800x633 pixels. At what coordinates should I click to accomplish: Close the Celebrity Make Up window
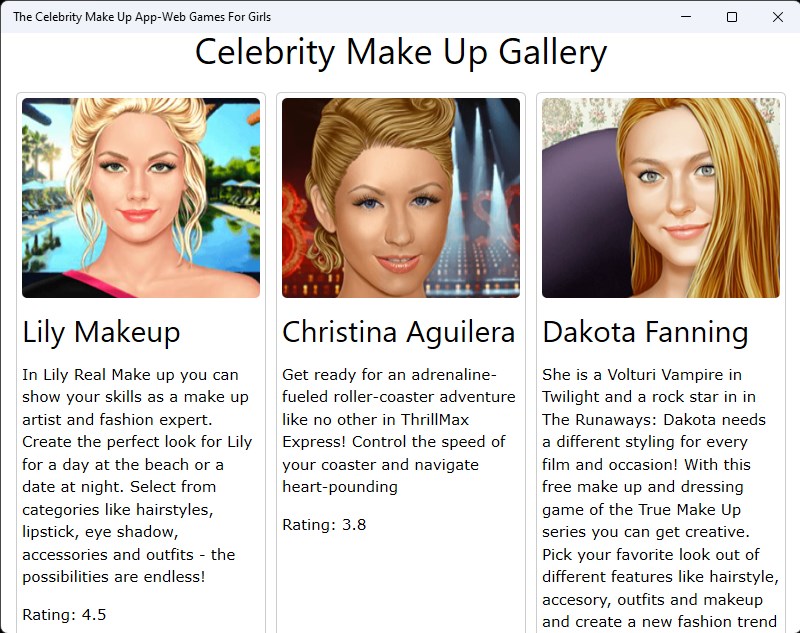778,17
